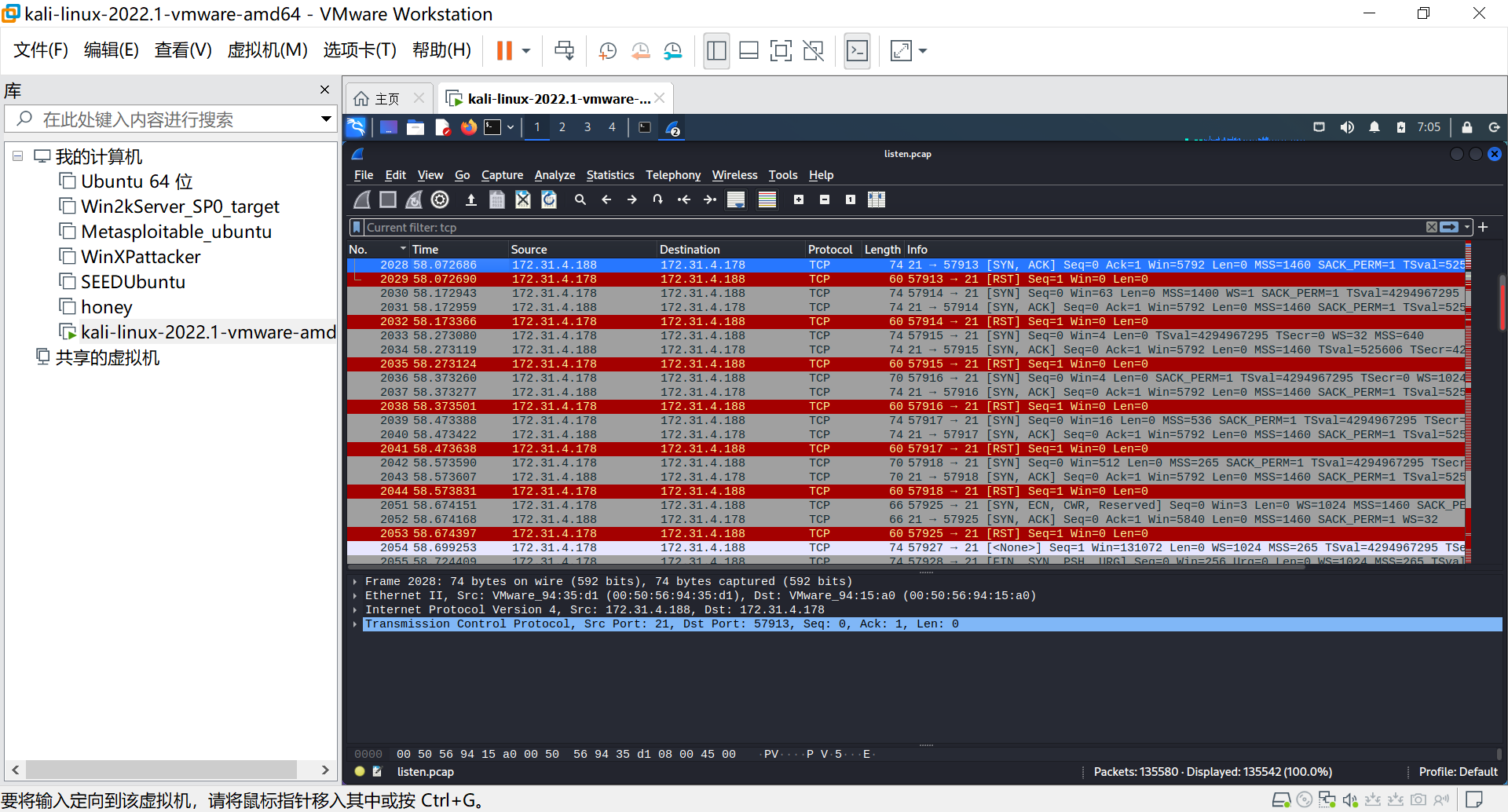The image size is (1508, 812).
Task: Open the recent filters dropdown arrow
Action: click(x=1466, y=227)
